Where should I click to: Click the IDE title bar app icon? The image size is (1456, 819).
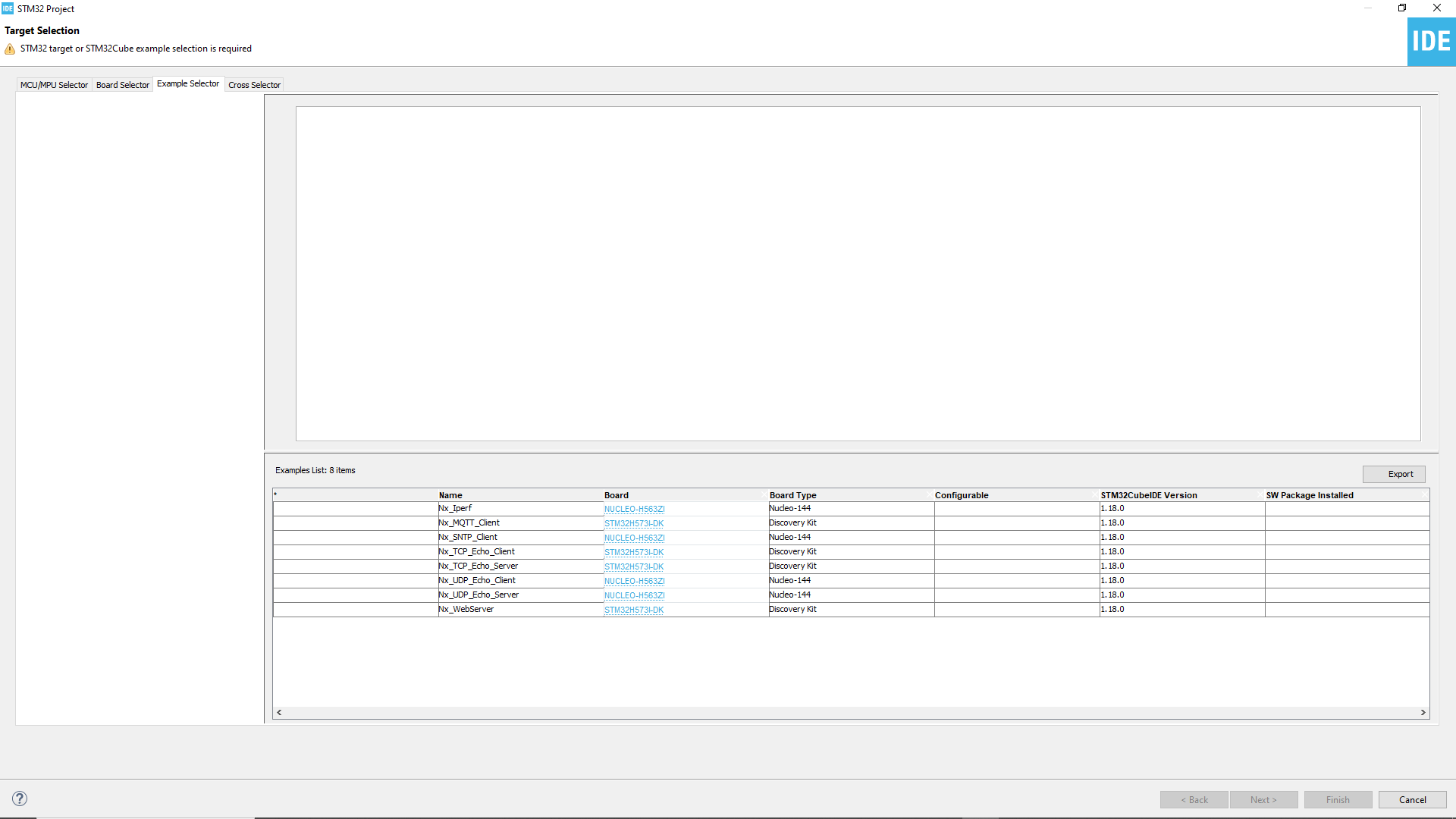(x=8, y=8)
